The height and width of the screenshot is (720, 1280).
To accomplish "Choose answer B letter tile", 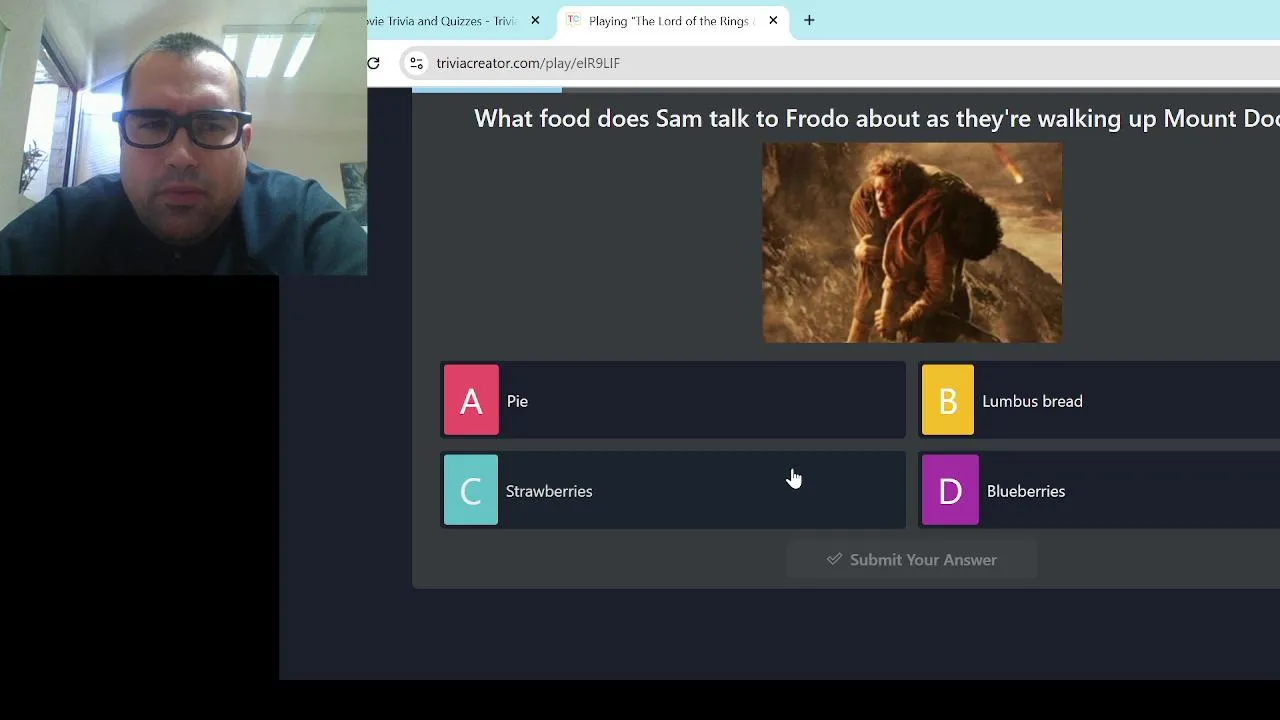I will pyautogui.click(x=948, y=400).
